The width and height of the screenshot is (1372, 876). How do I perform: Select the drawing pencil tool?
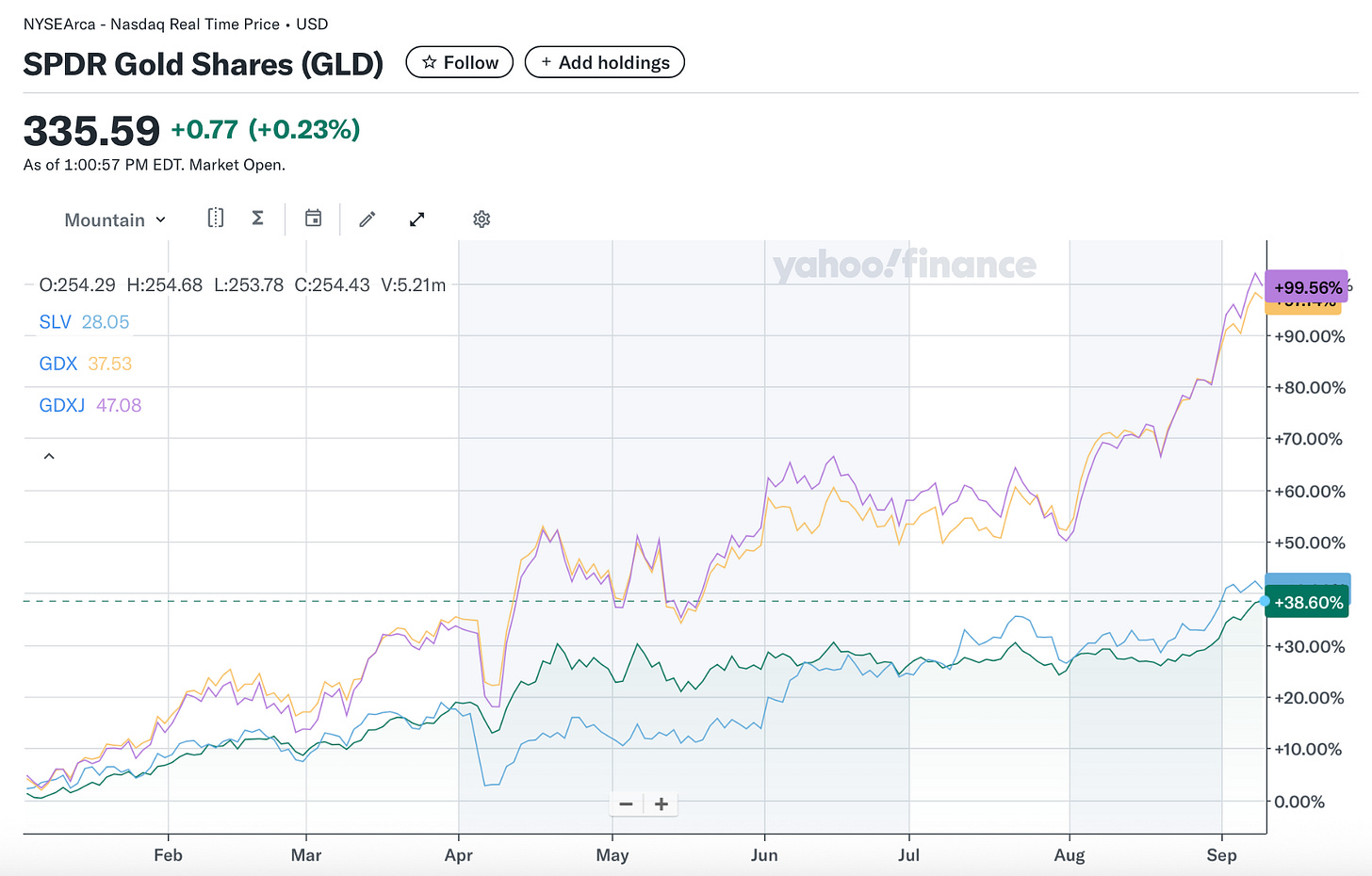[367, 219]
